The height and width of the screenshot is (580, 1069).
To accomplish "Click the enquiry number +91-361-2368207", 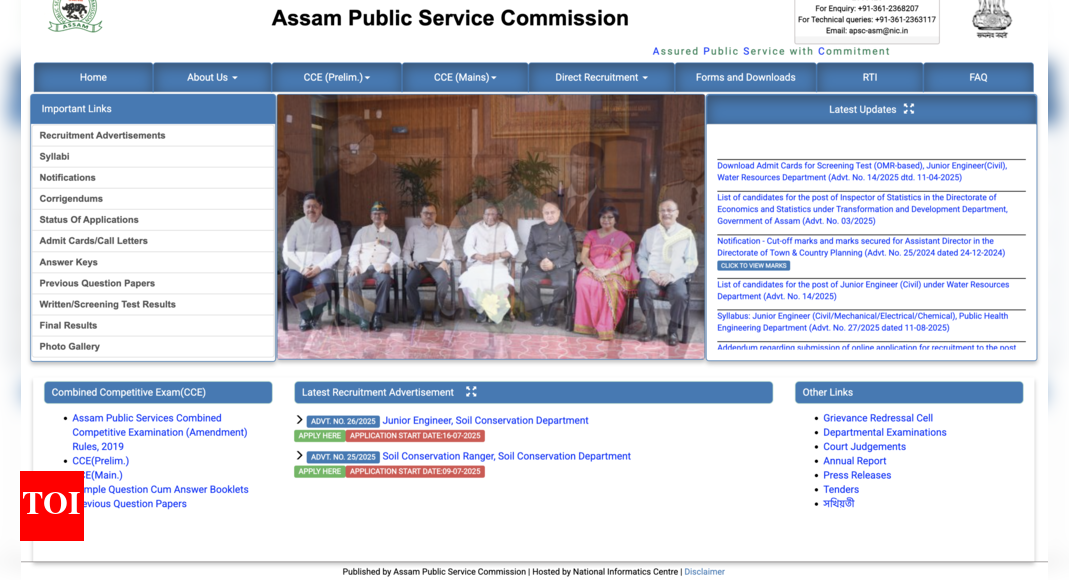I will click(x=888, y=9).
